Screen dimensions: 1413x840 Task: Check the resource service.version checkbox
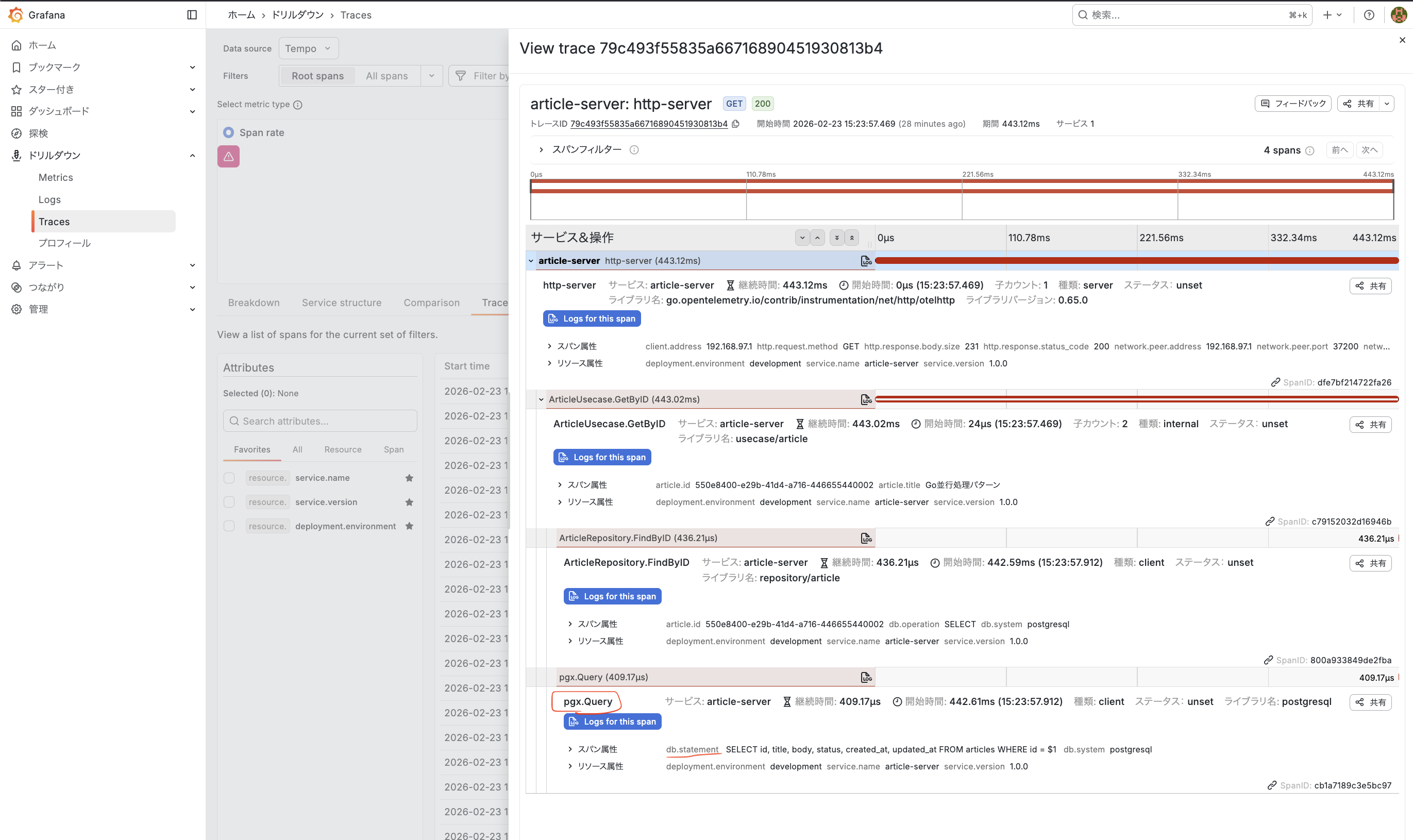(x=229, y=502)
